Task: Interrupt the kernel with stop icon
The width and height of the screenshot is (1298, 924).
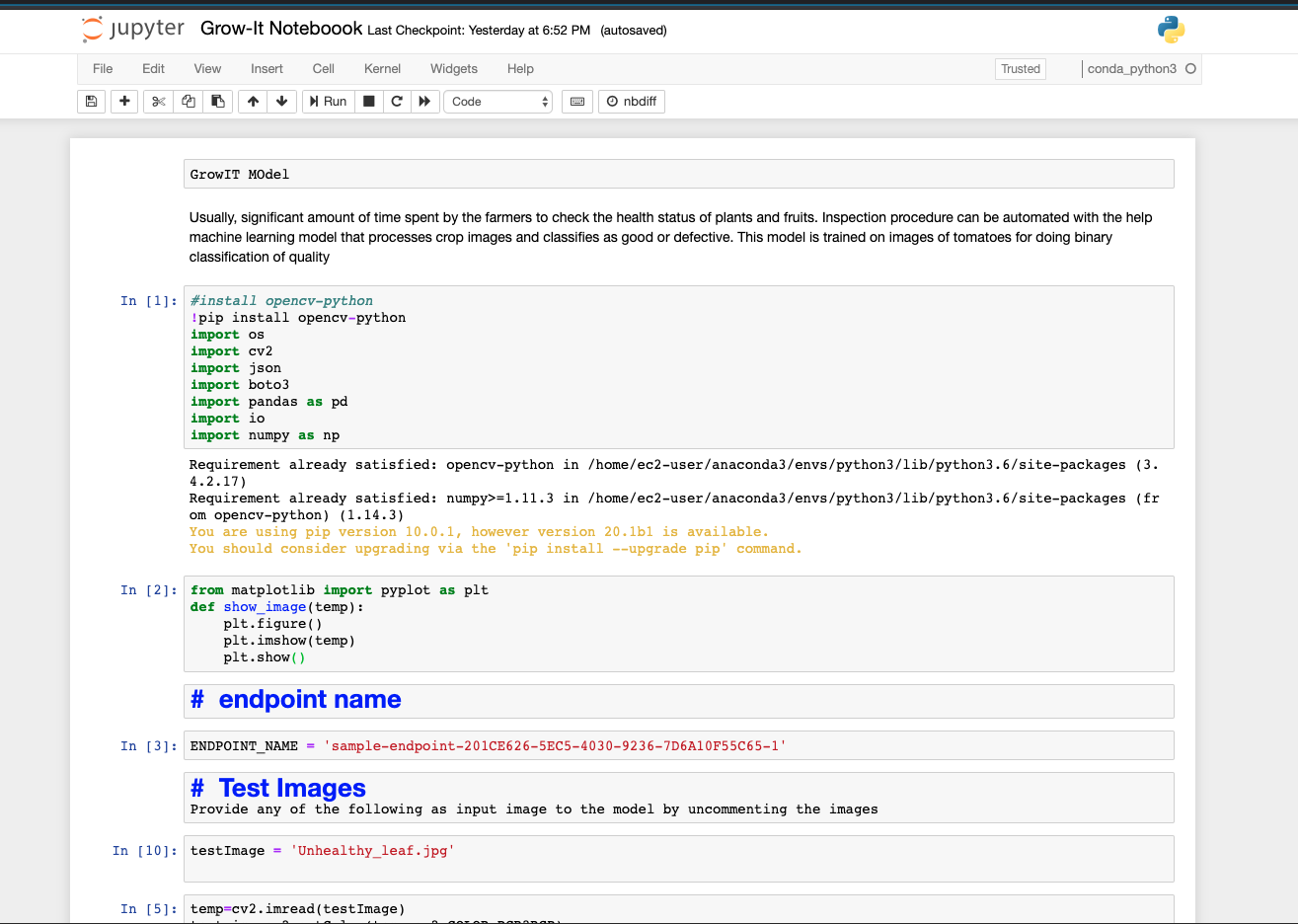Action: 369,102
